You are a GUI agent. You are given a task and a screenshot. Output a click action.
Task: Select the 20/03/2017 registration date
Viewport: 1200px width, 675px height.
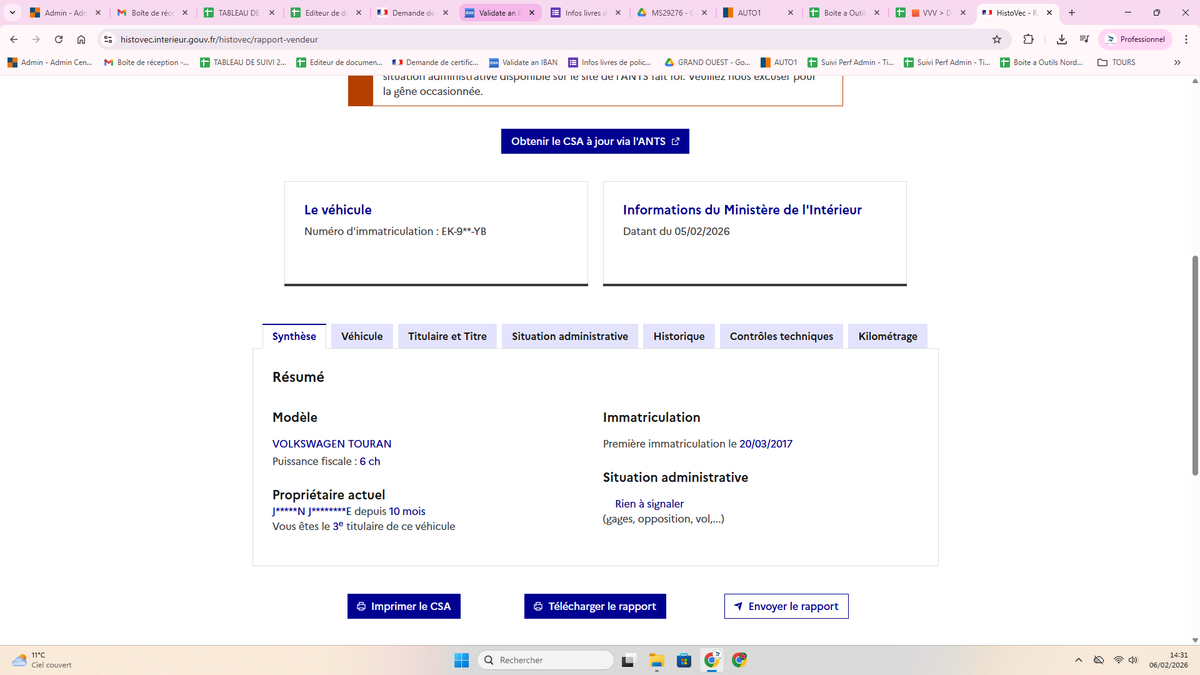(766, 443)
